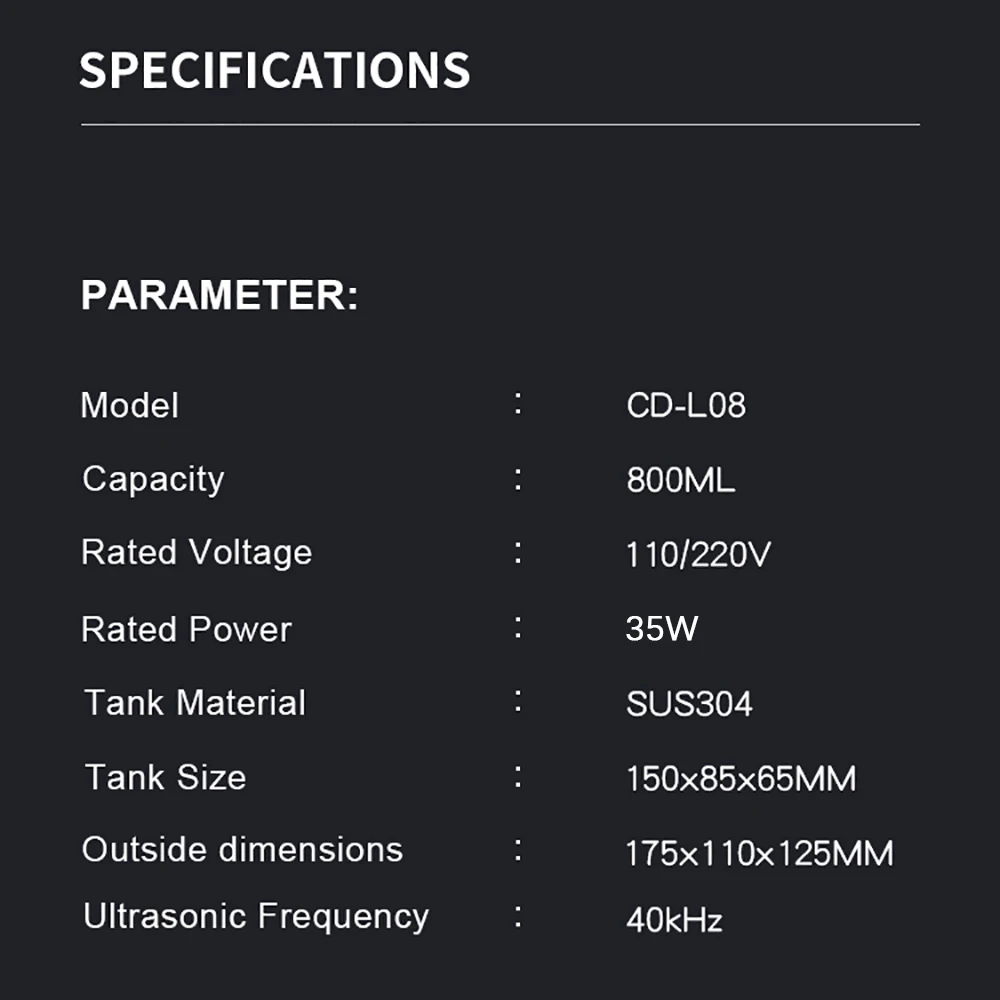1000x1000 pixels.
Task: Select the 150x85x65MM tank size value
Action: (741, 779)
